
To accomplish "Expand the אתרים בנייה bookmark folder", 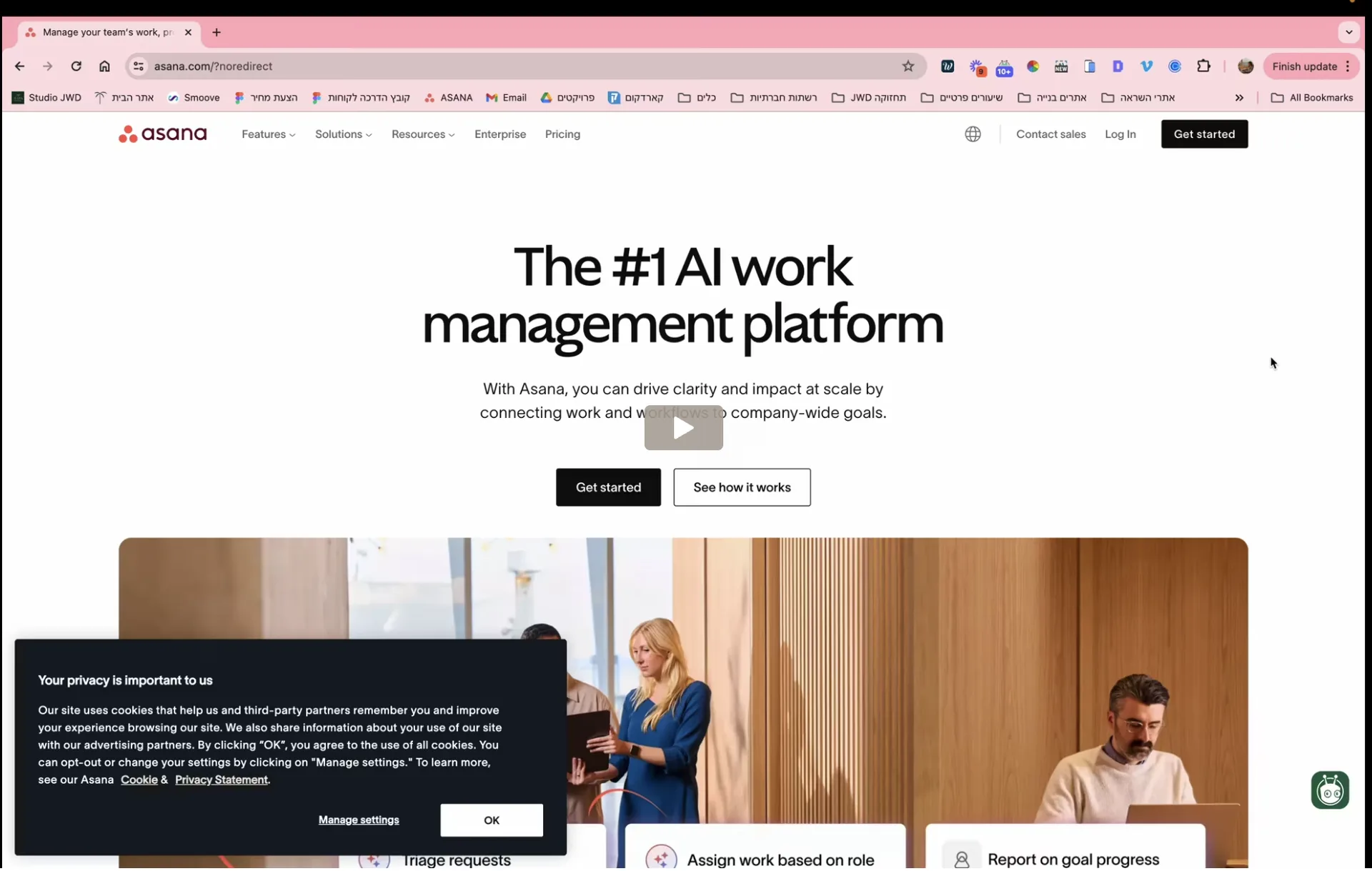I will (1052, 98).
